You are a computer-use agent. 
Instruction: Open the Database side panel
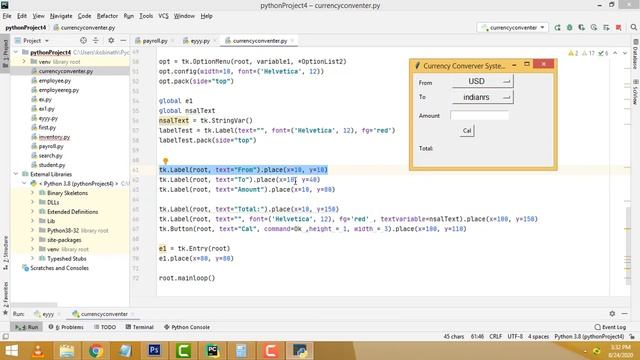(x=636, y=53)
